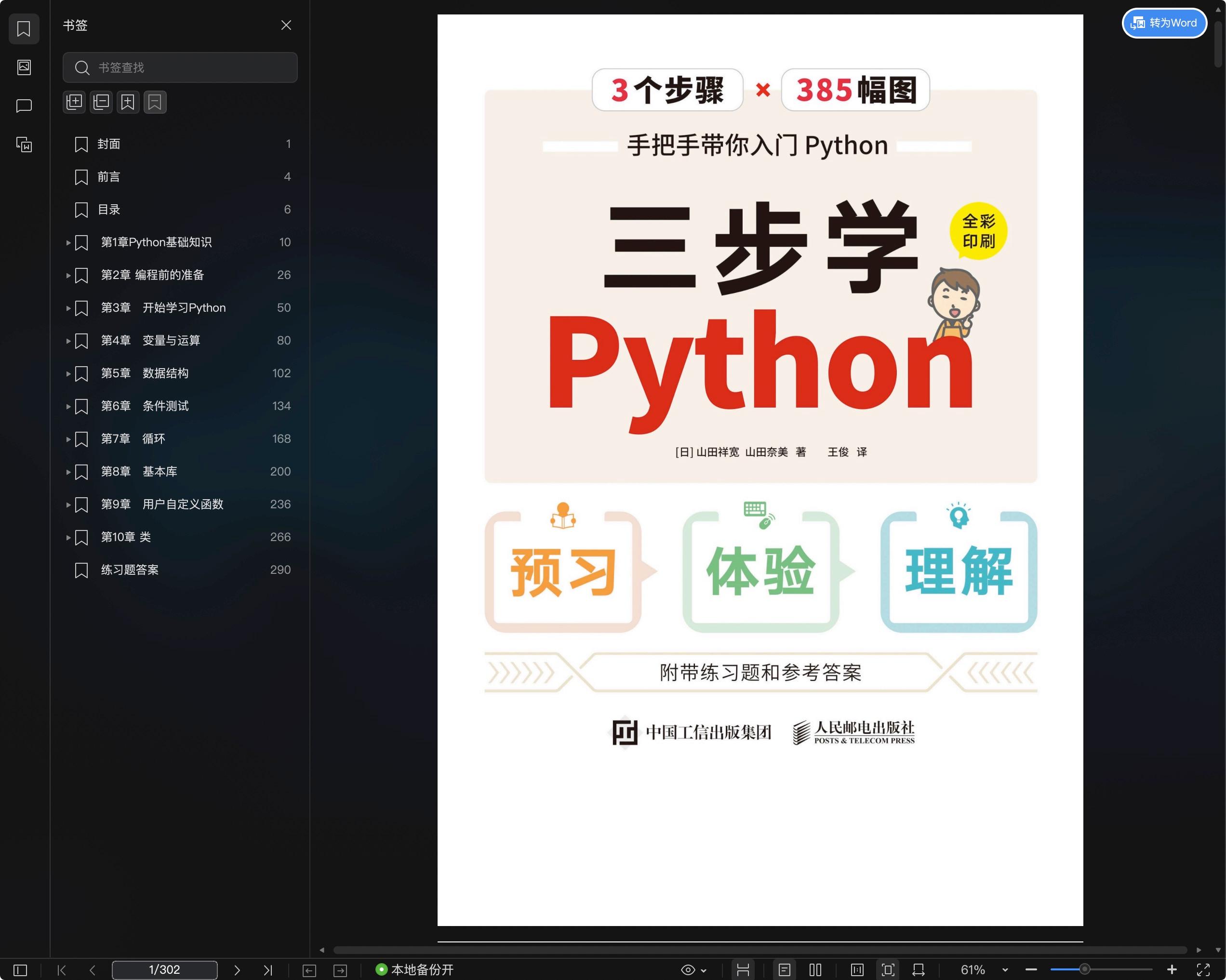Open the thumbnails panel icon in sidebar

(x=24, y=67)
